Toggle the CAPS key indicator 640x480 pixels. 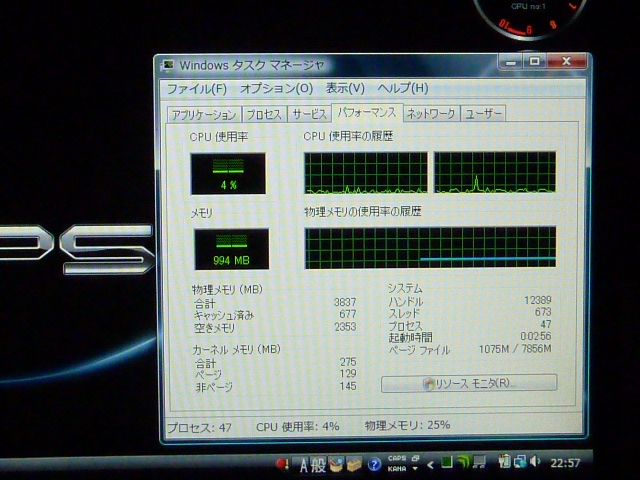[396, 458]
